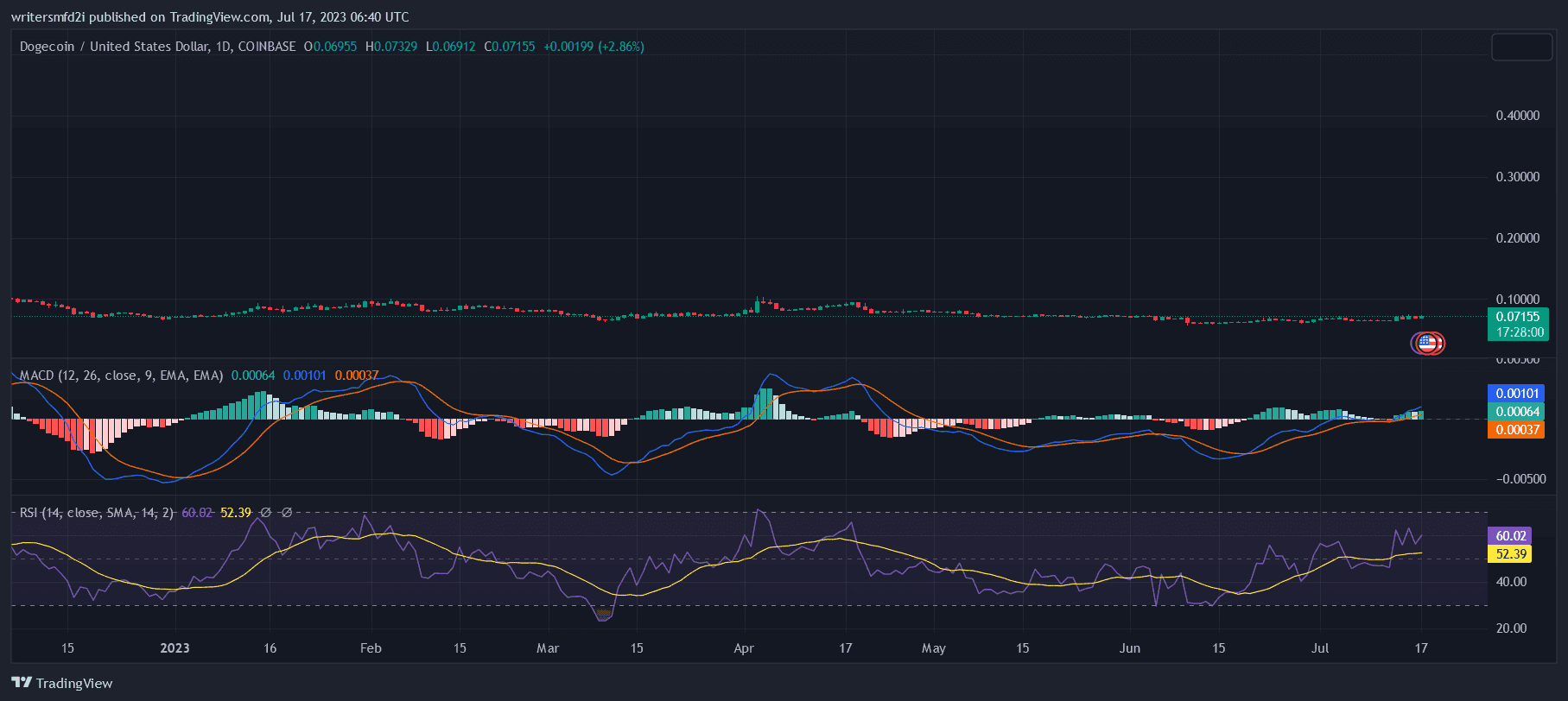Click the change value +0.00199 (+2.86%)
The image size is (1568, 701).
point(594,47)
